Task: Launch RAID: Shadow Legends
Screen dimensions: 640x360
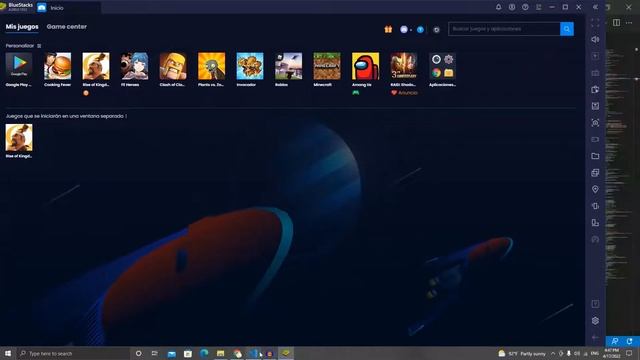Action: click(x=404, y=66)
